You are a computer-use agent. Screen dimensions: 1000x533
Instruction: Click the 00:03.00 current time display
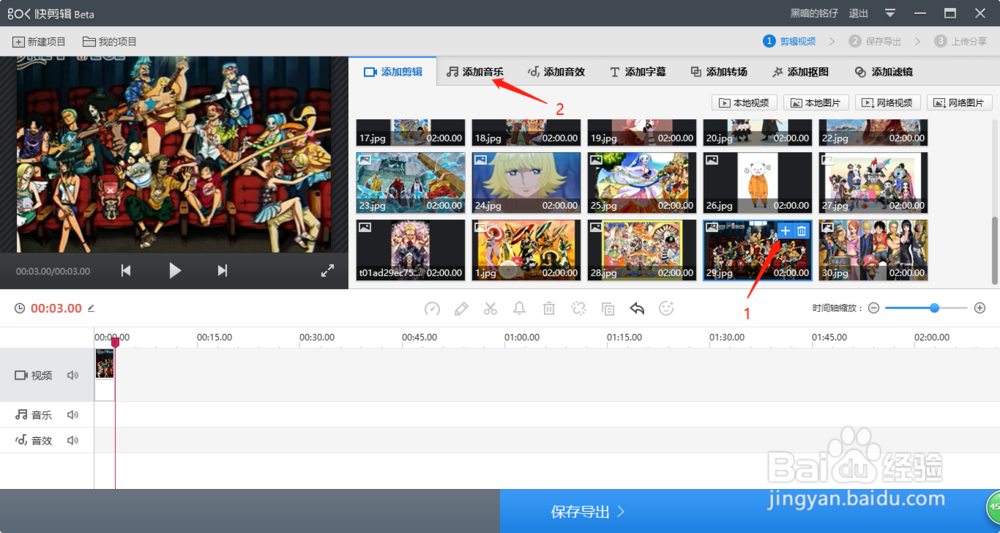click(56, 309)
